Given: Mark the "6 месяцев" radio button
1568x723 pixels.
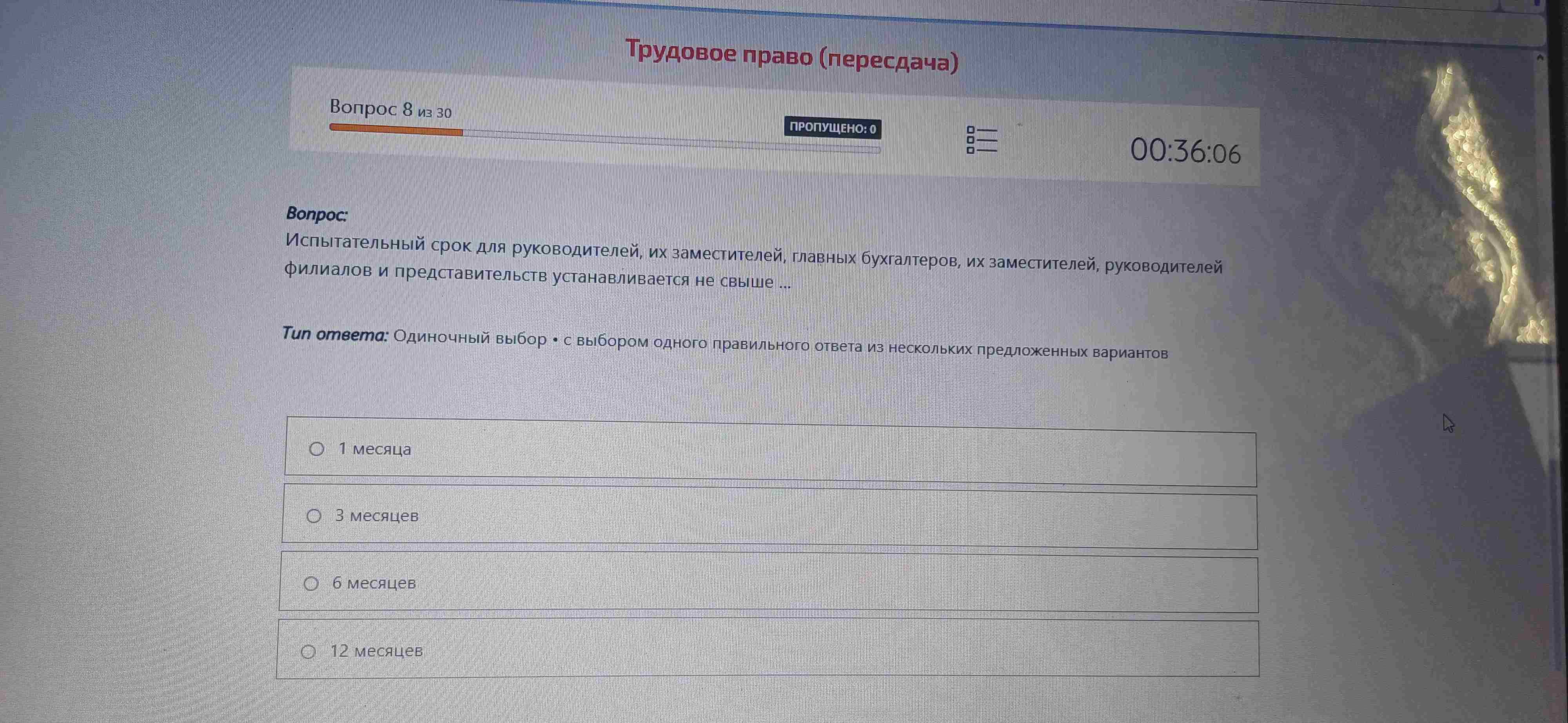Looking at the screenshot, I should coord(311,584).
